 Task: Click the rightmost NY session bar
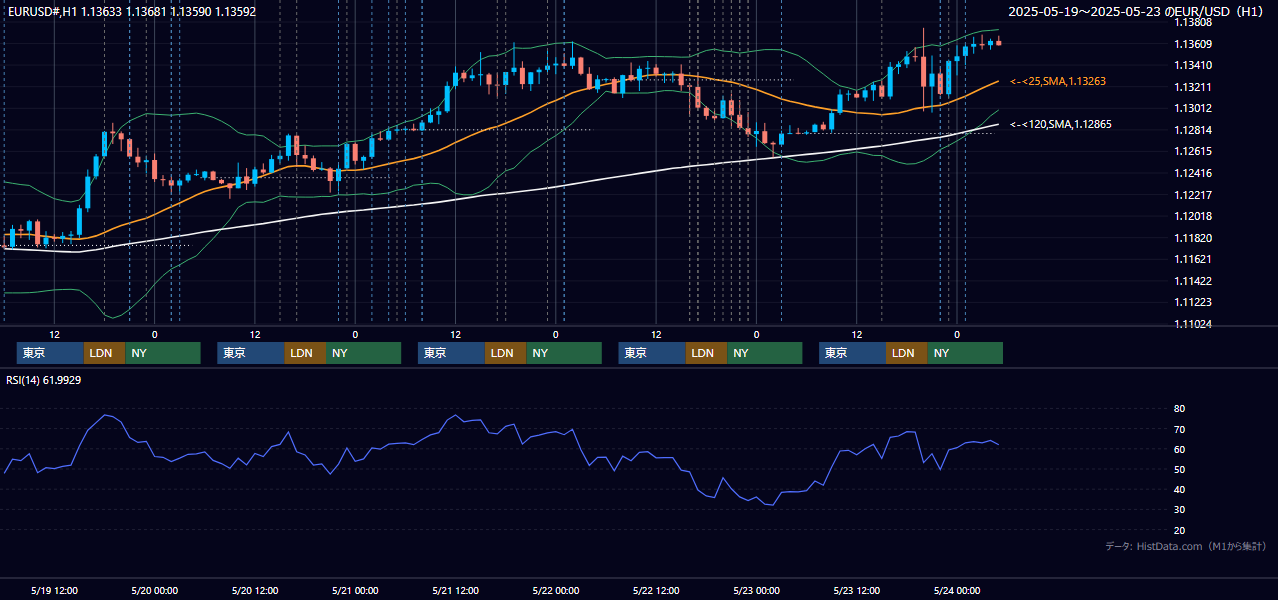965,353
